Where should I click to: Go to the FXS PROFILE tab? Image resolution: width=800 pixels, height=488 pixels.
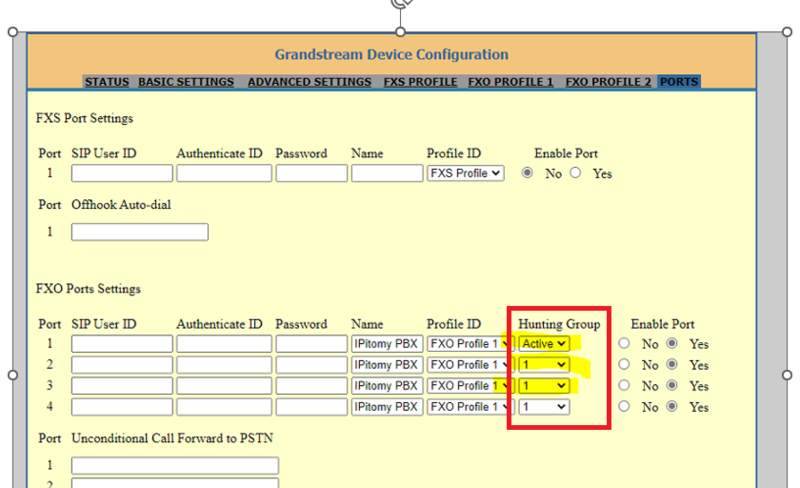[420, 82]
